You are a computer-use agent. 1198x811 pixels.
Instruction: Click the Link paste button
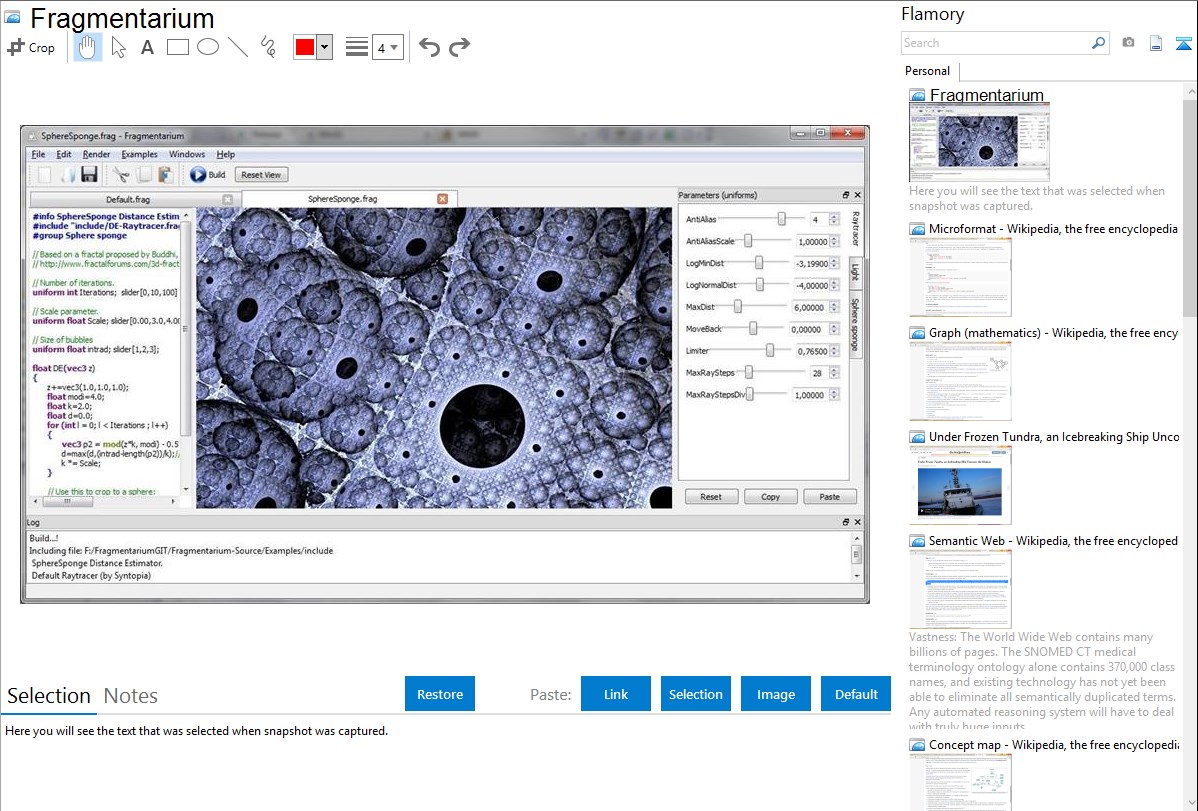click(616, 694)
